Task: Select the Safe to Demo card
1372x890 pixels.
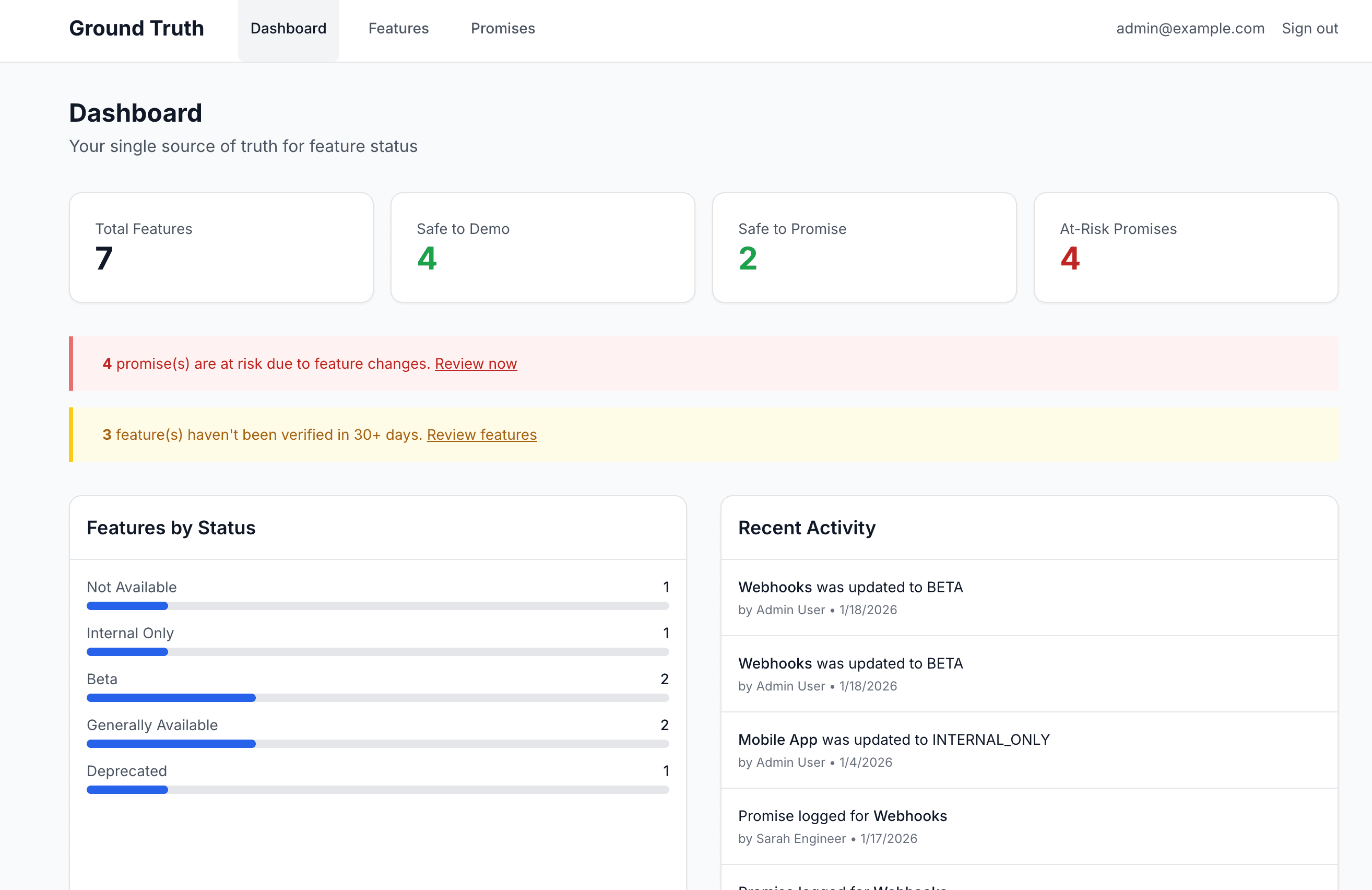Action: [542, 248]
